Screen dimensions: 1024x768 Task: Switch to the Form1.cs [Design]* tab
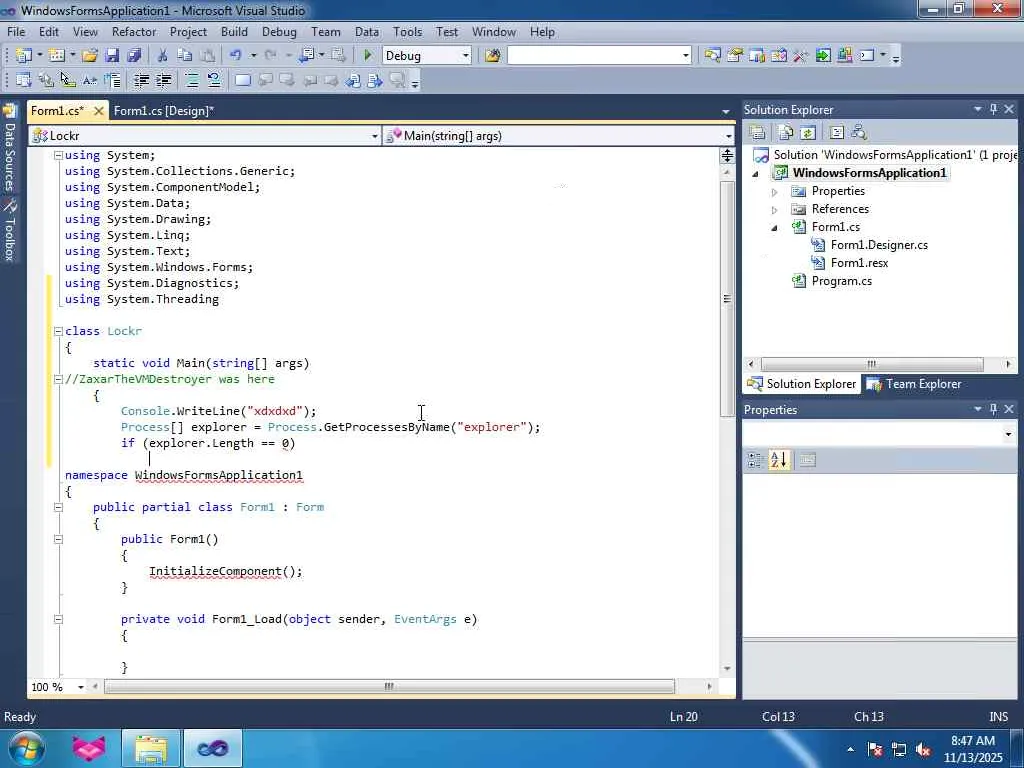[x=163, y=111]
